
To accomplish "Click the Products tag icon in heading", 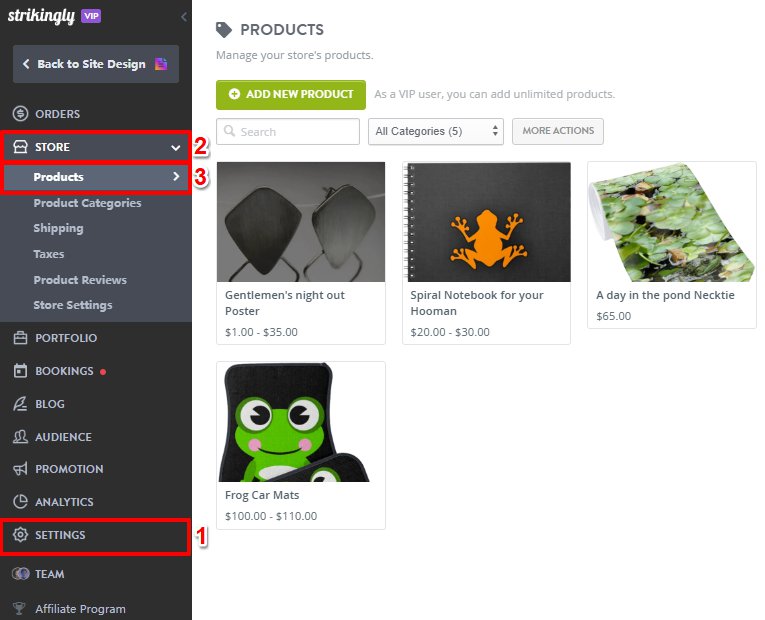I will 224,30.
